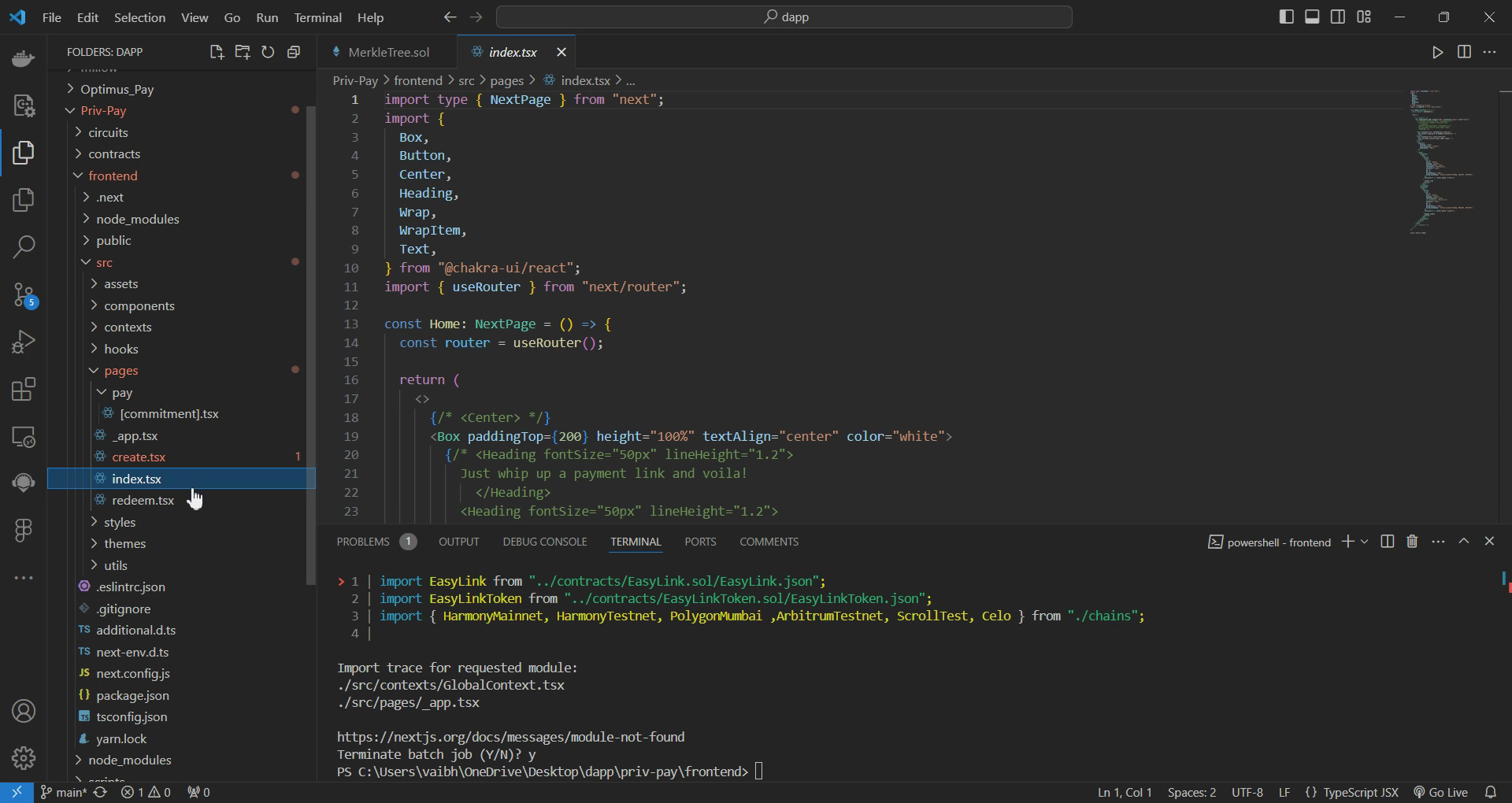This screenshot has height=803, width=1512.
Task: Open the Terminal menu
Action: [x=317, y=17]
